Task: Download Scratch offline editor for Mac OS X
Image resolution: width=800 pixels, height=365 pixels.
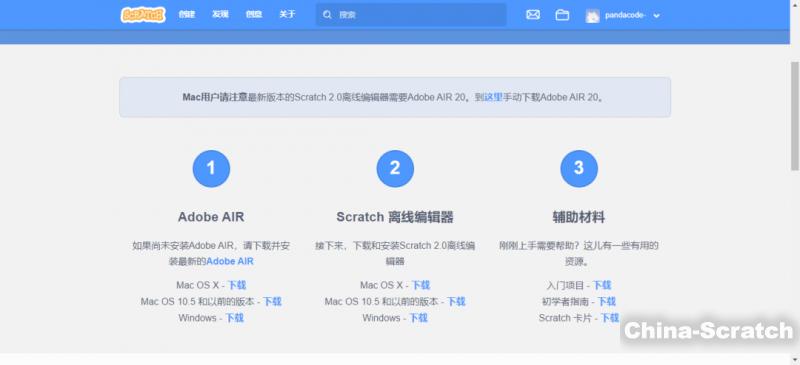Action: [x=421, y=285]
